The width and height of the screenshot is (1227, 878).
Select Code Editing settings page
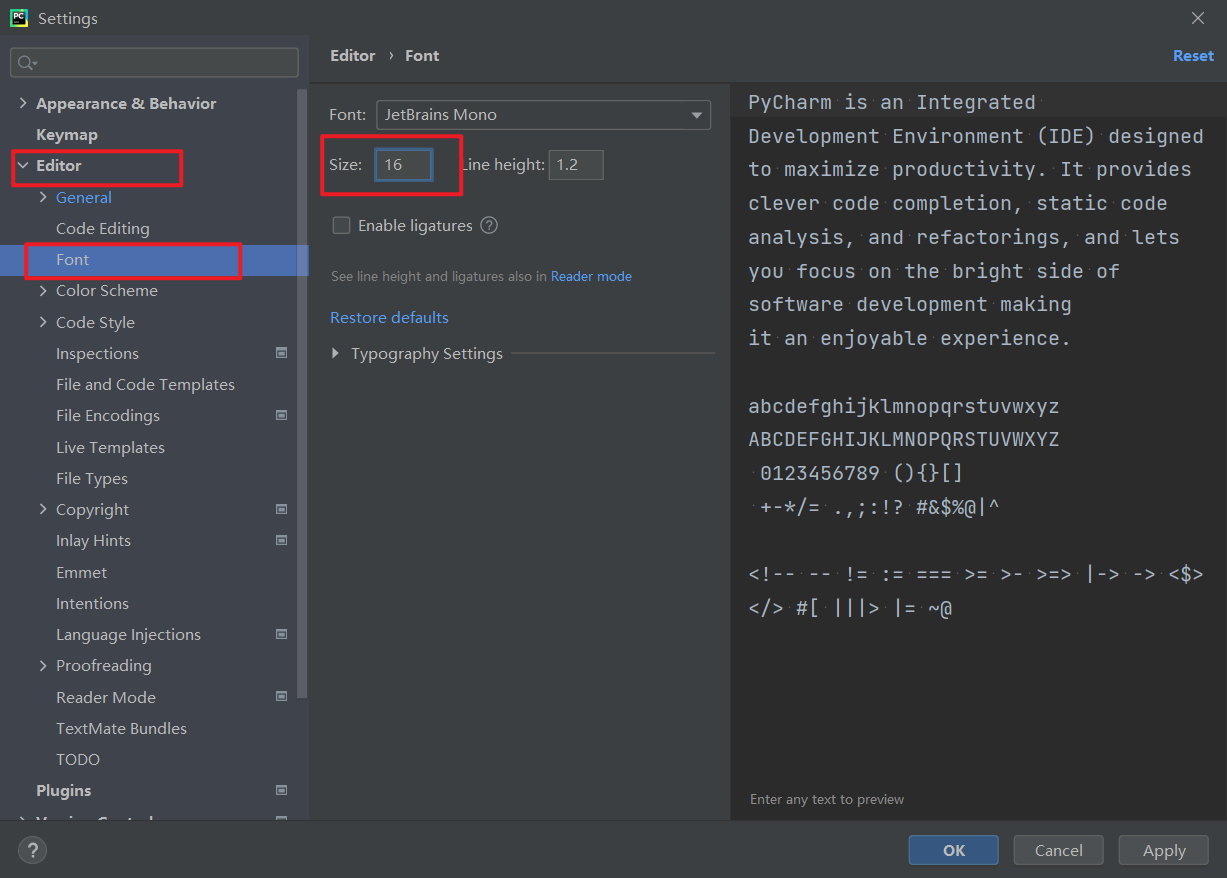pyautogui.click(x=103, y=228)
